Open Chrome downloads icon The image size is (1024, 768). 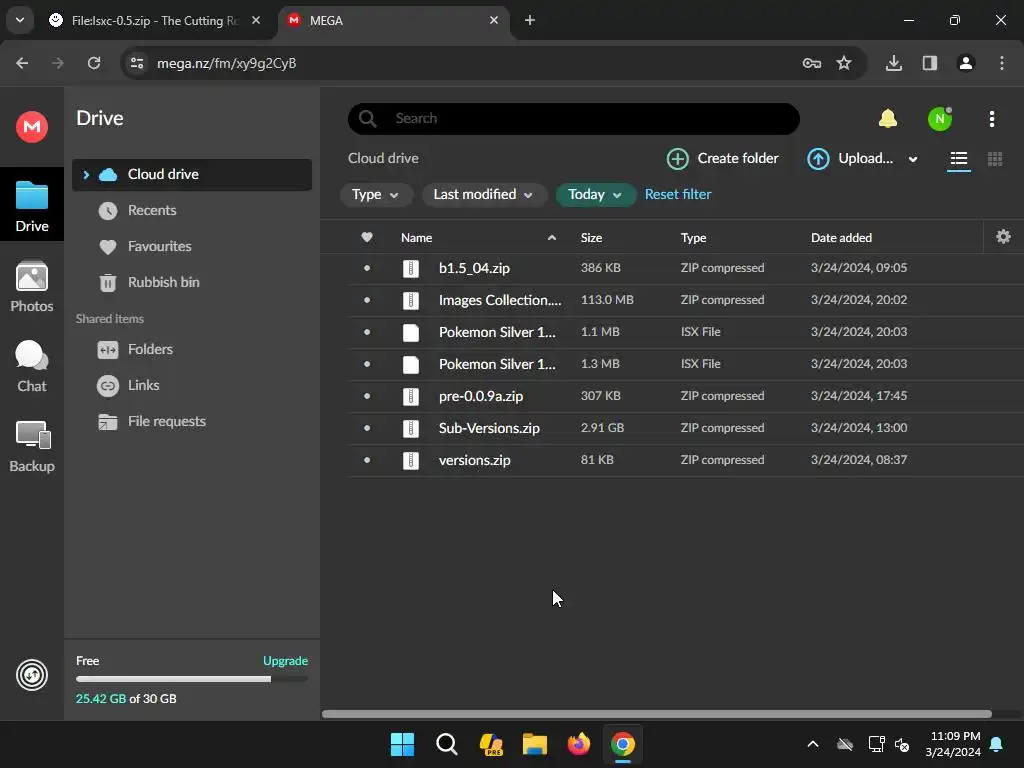pos(893,63)
